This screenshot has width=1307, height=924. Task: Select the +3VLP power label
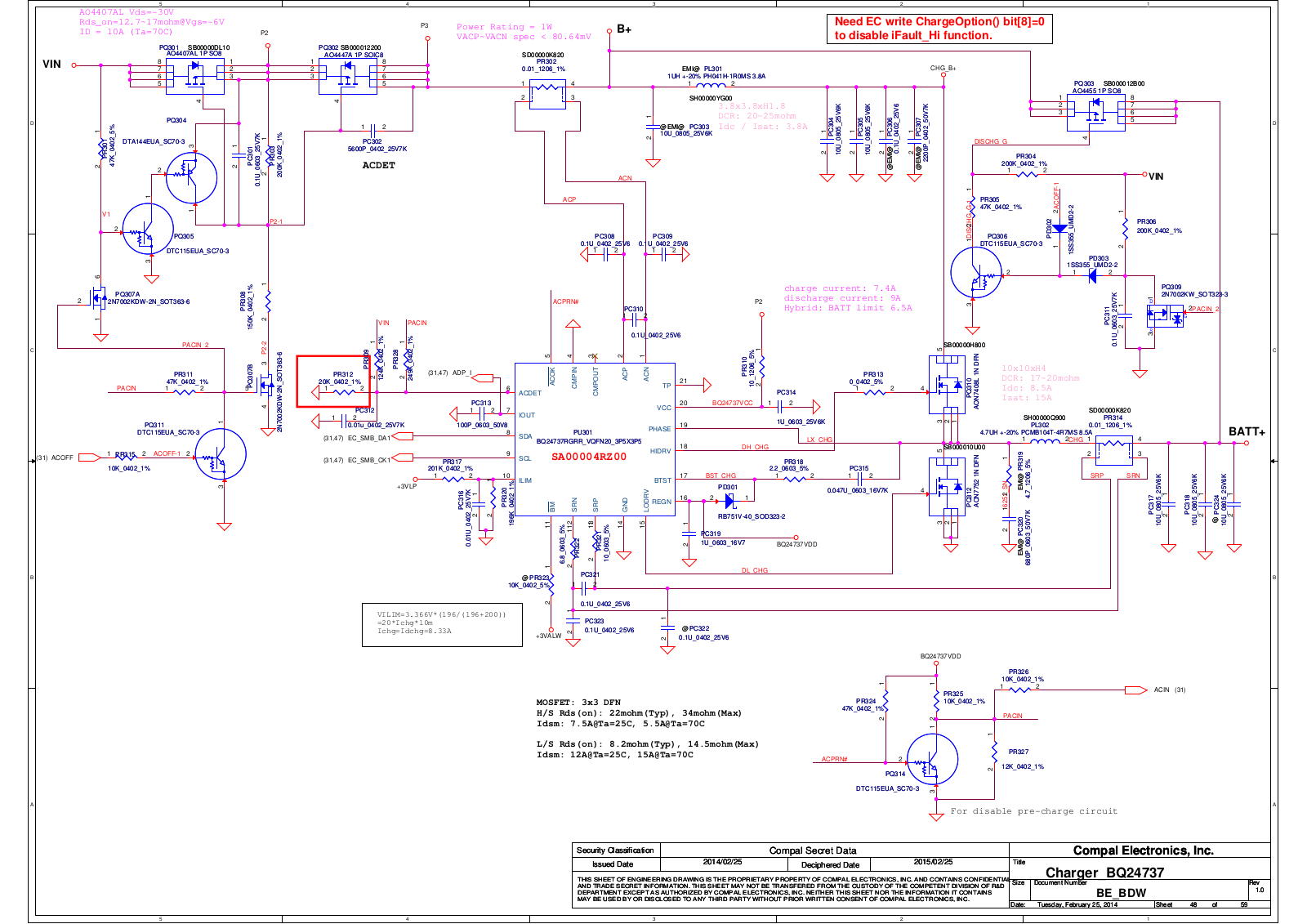407,487
